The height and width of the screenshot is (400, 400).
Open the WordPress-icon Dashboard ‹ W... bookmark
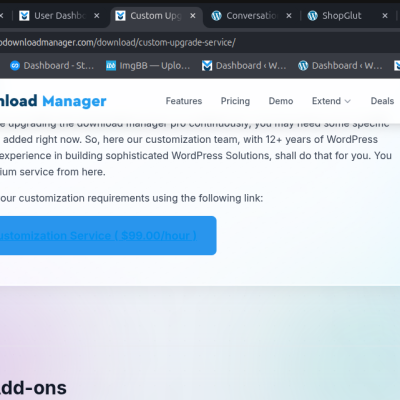click(x=340, y=66)
